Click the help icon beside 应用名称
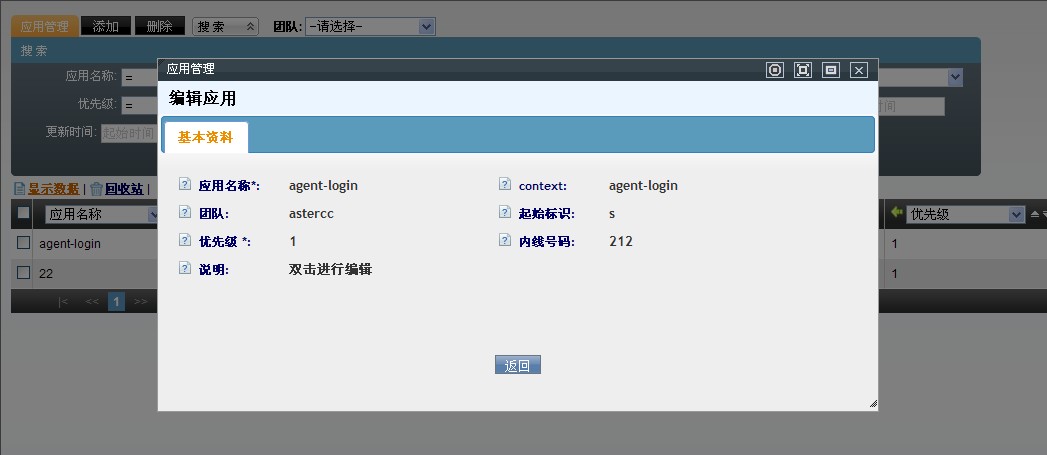1047x455 pixels. pyautogui.click(x=184, y=185)
